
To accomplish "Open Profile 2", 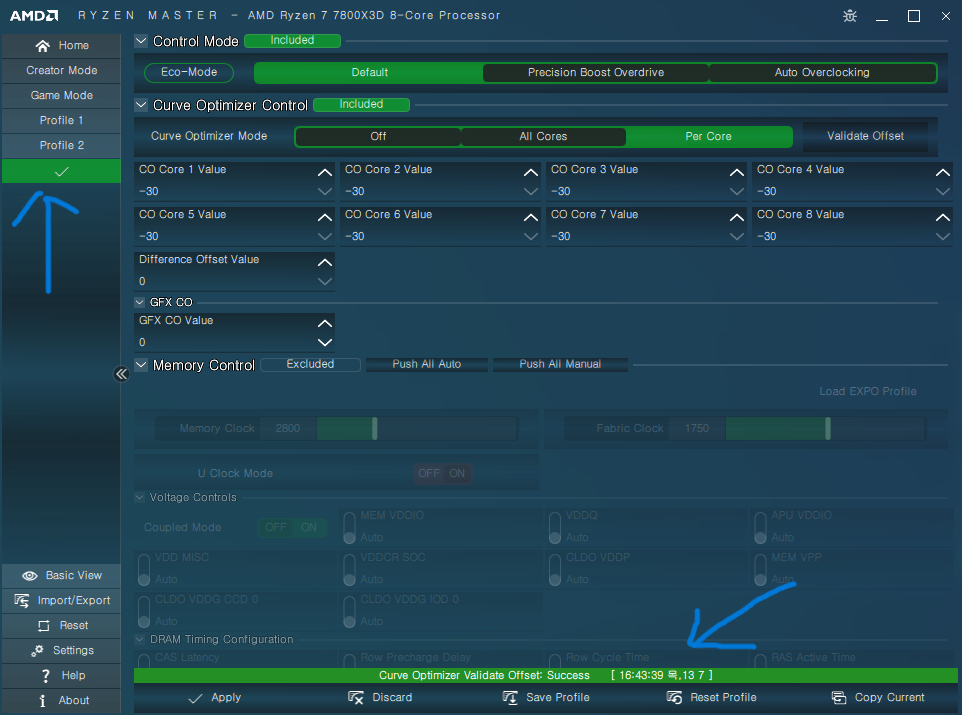I will coord(61,145).
